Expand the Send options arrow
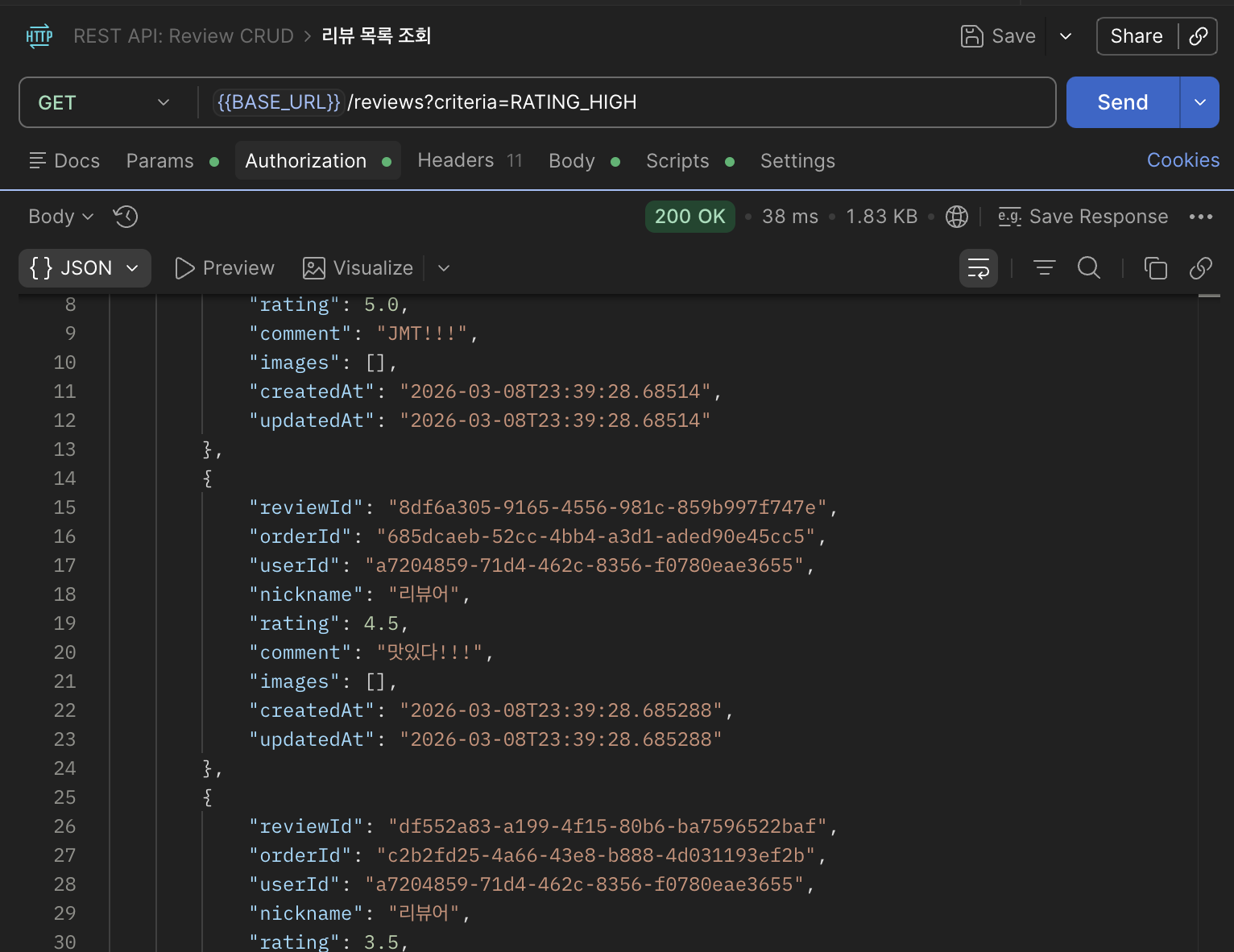 [1200, 102]
